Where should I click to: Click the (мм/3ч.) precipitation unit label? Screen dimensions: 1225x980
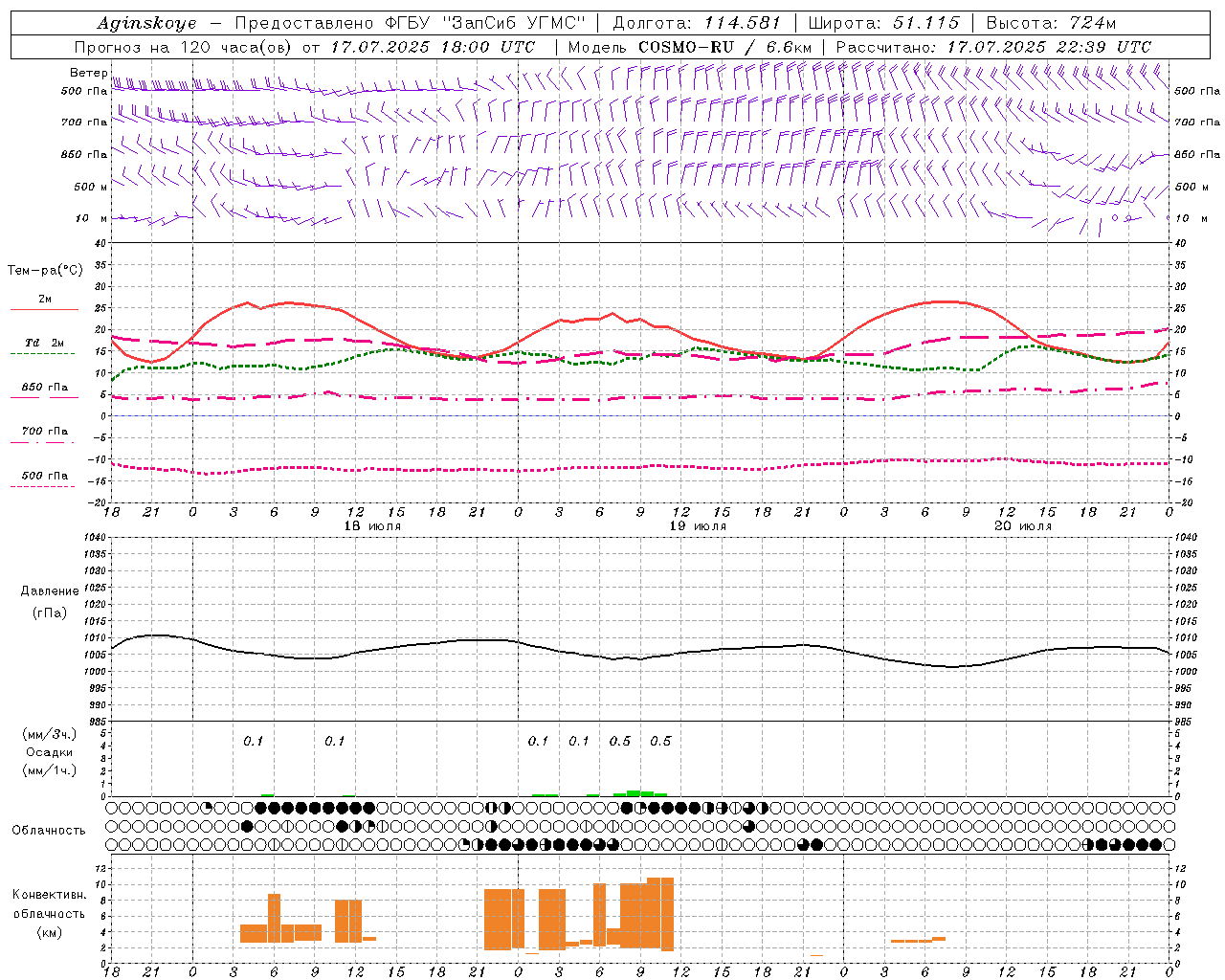(50, 734)
